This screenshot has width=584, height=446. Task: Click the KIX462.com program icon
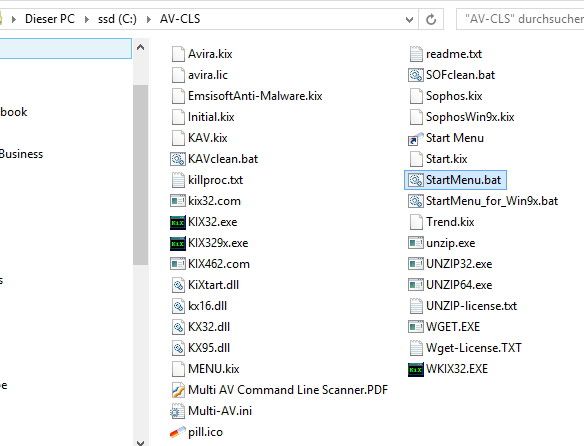(178, 264)
